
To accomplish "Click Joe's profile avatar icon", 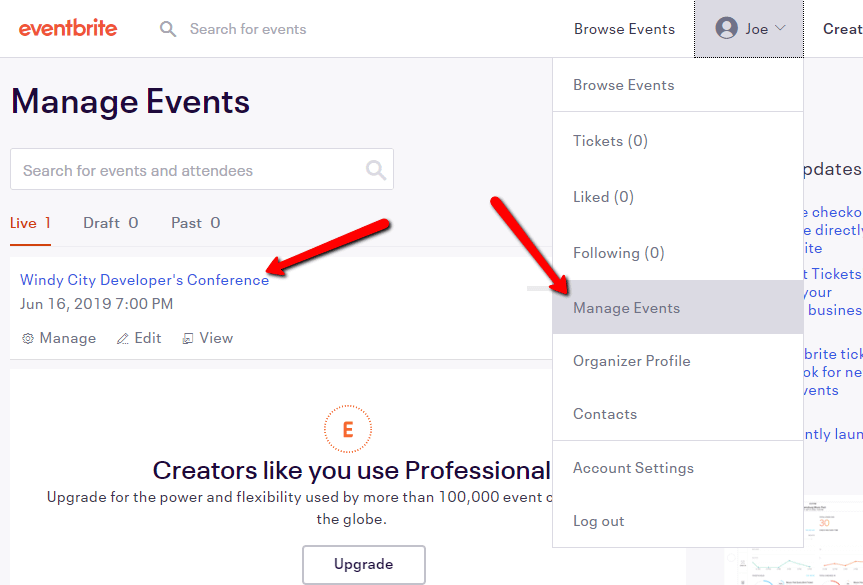I will (727, 28).
